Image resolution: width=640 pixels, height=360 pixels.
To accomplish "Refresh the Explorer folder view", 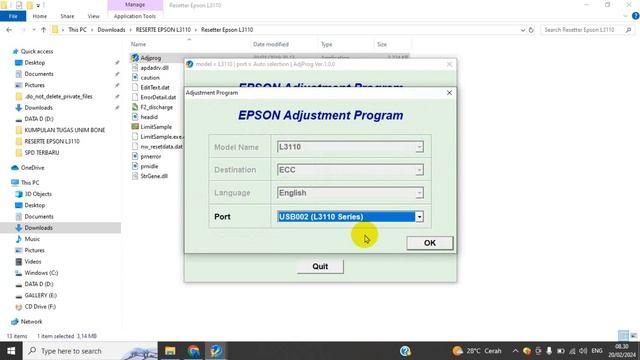I will [531, 30].
